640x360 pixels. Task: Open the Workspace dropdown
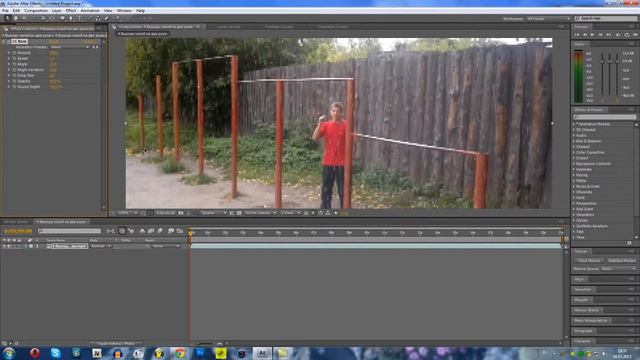point(548,18)
